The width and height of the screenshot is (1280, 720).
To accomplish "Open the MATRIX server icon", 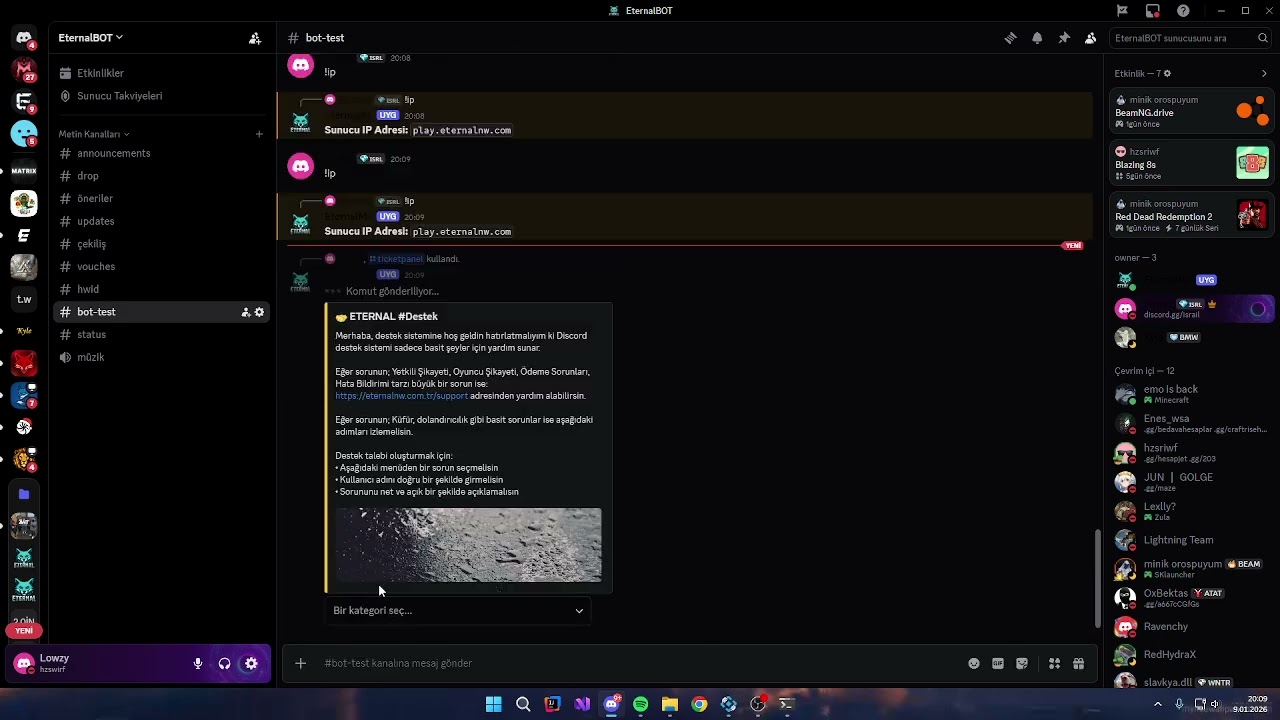I will click(24, 171).
